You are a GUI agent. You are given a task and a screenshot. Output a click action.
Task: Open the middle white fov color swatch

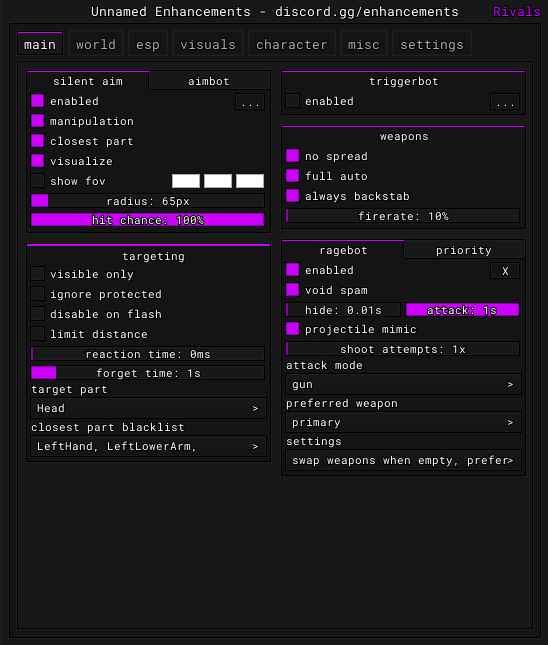(218, 181)
